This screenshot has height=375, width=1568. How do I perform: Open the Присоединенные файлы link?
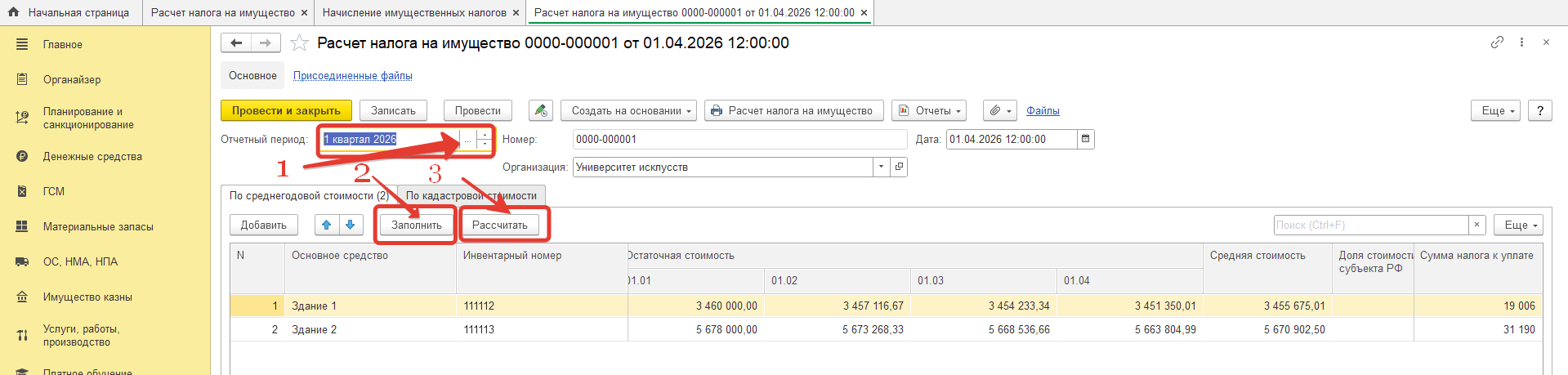click(x=353, y=76)
